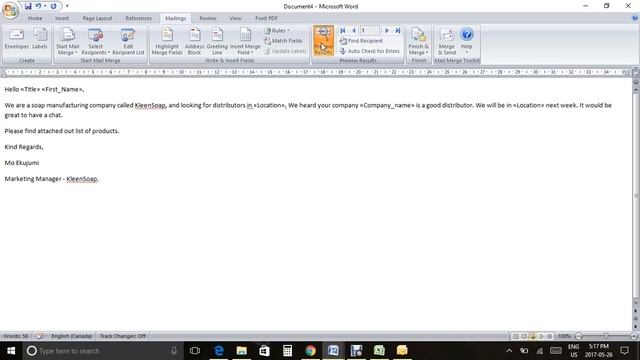Show hidden system tray icons
The width and height of the screenshot is (640, 360).
(509, 351)
